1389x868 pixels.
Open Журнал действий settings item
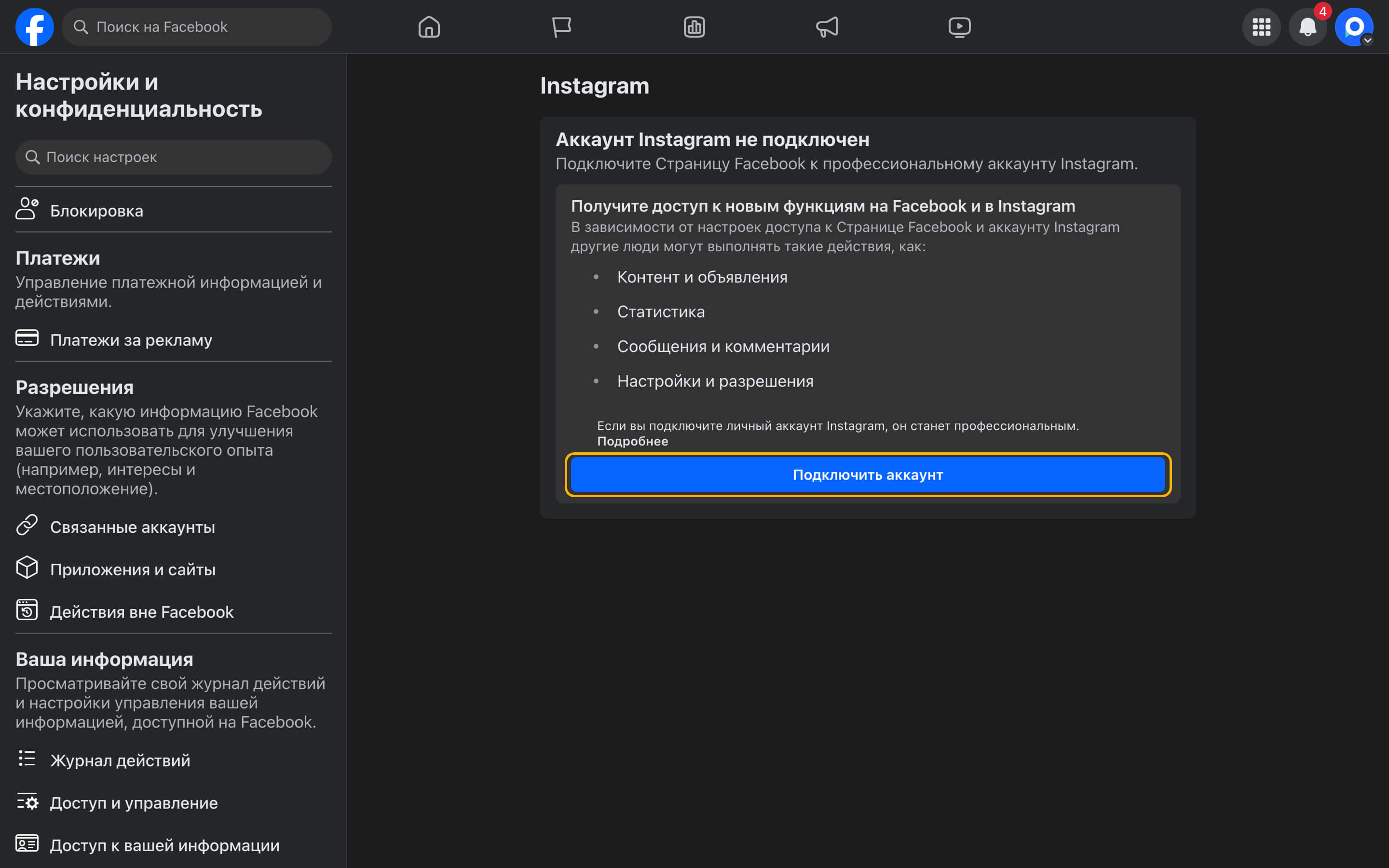coord(120,760)
